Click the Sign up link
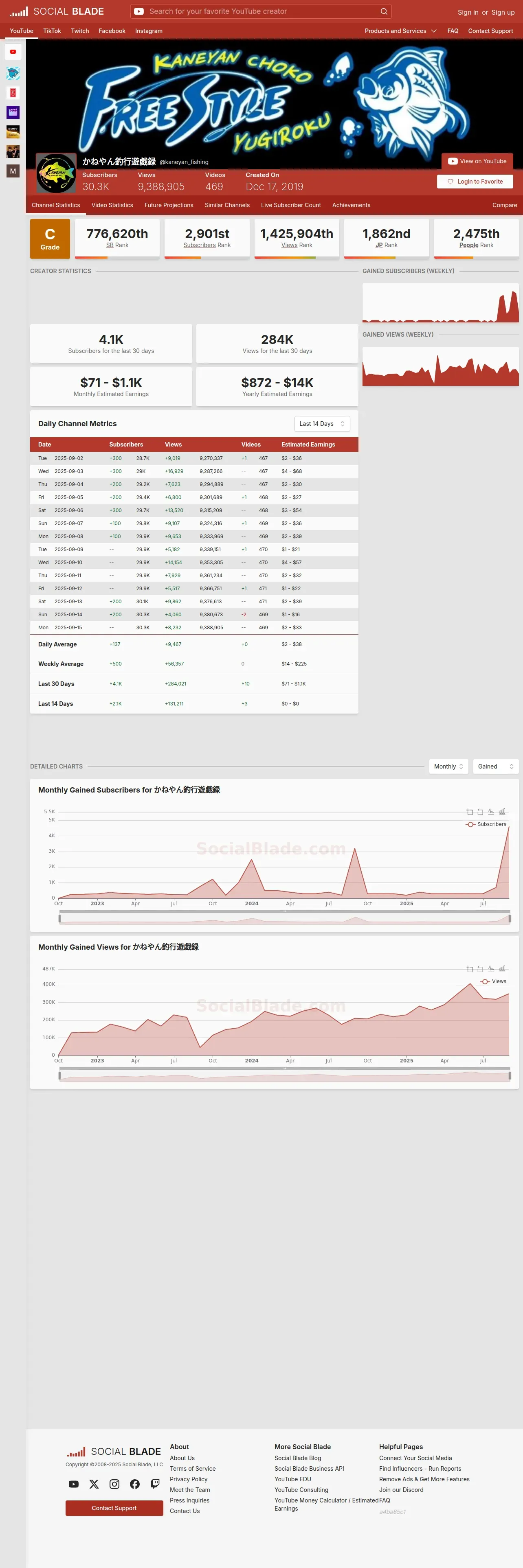Viewport: 523px width, 1568px height. coord(503,12)
